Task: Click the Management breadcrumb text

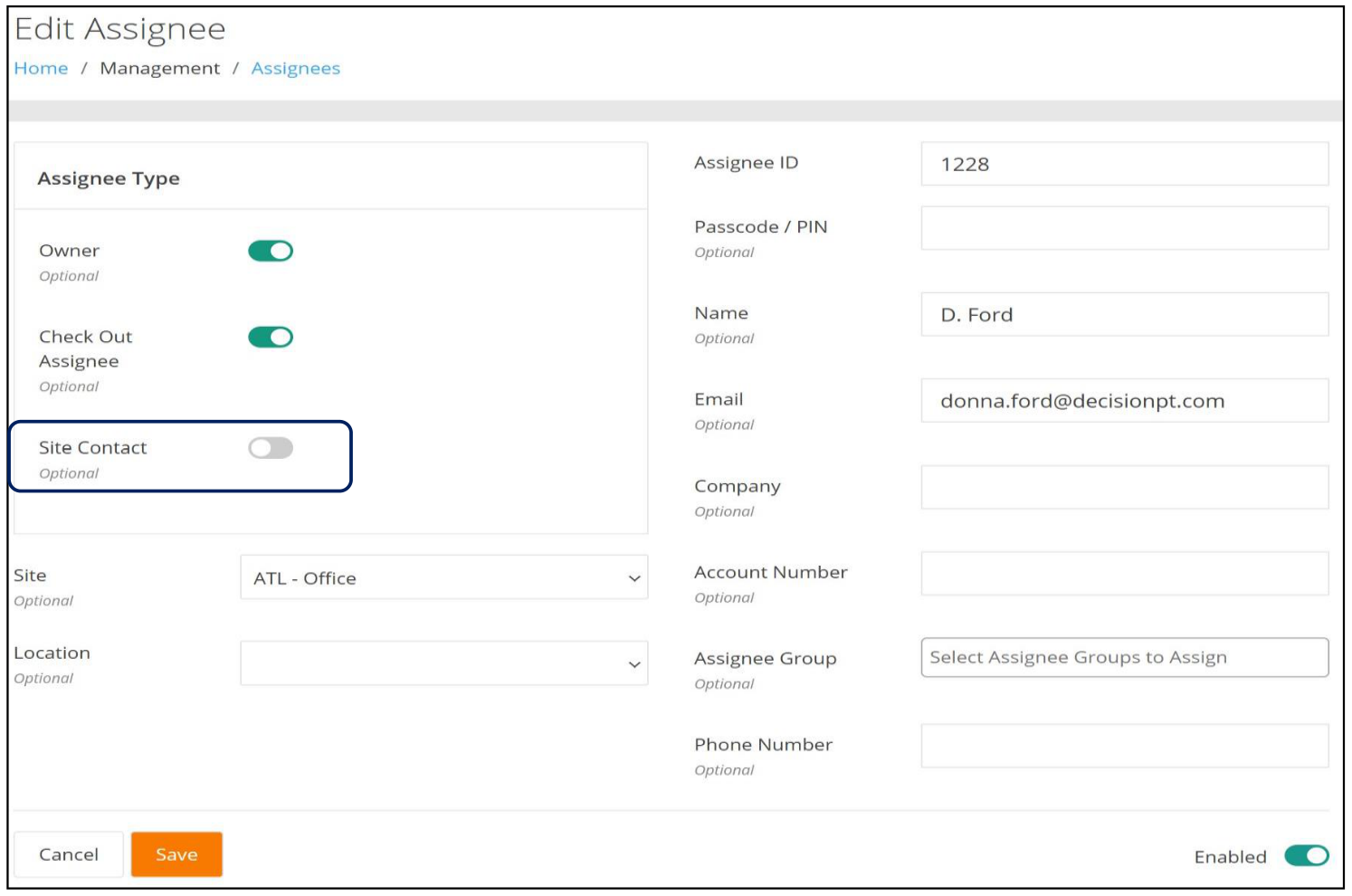Action: (160, 68)
